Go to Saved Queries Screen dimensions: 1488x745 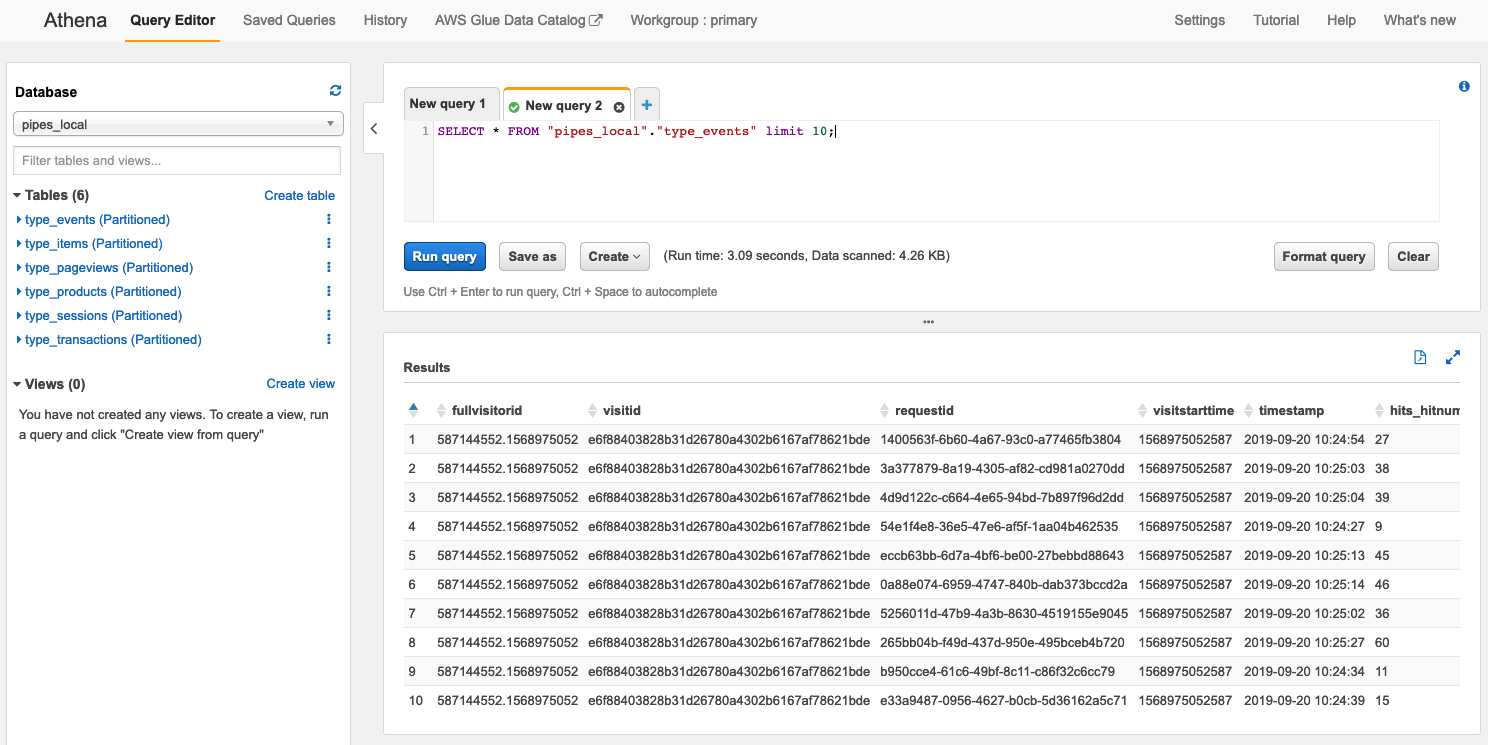click(289, 20)
